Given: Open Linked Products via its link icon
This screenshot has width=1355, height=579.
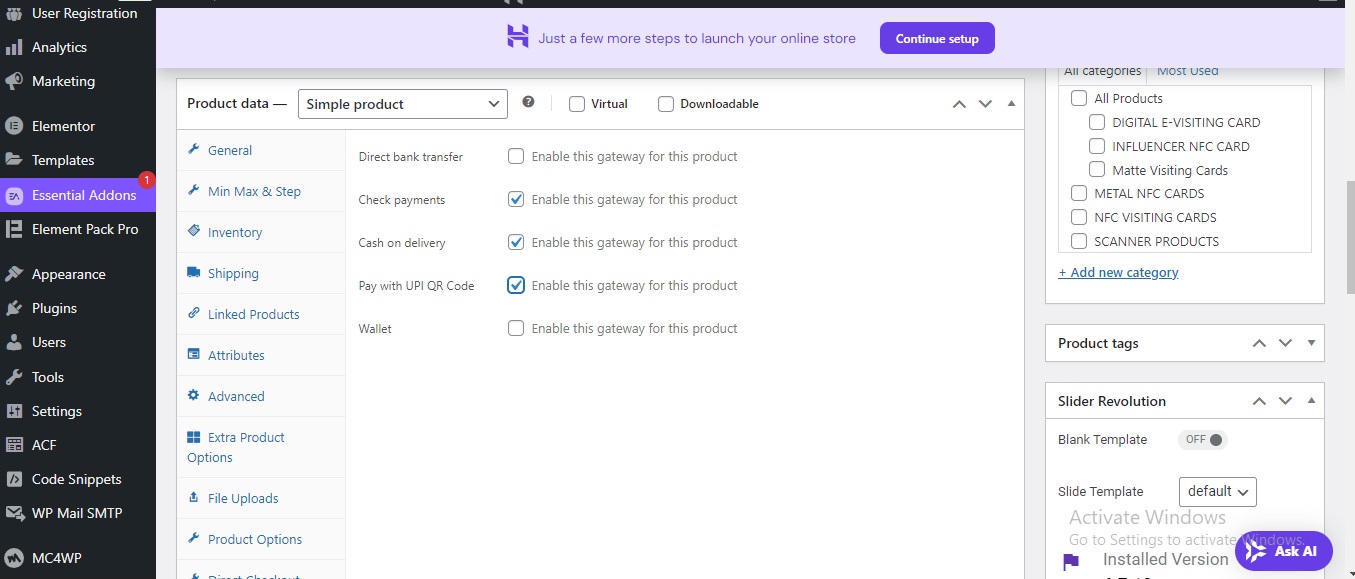Looking at the screenshot, I should pos(194,314).
